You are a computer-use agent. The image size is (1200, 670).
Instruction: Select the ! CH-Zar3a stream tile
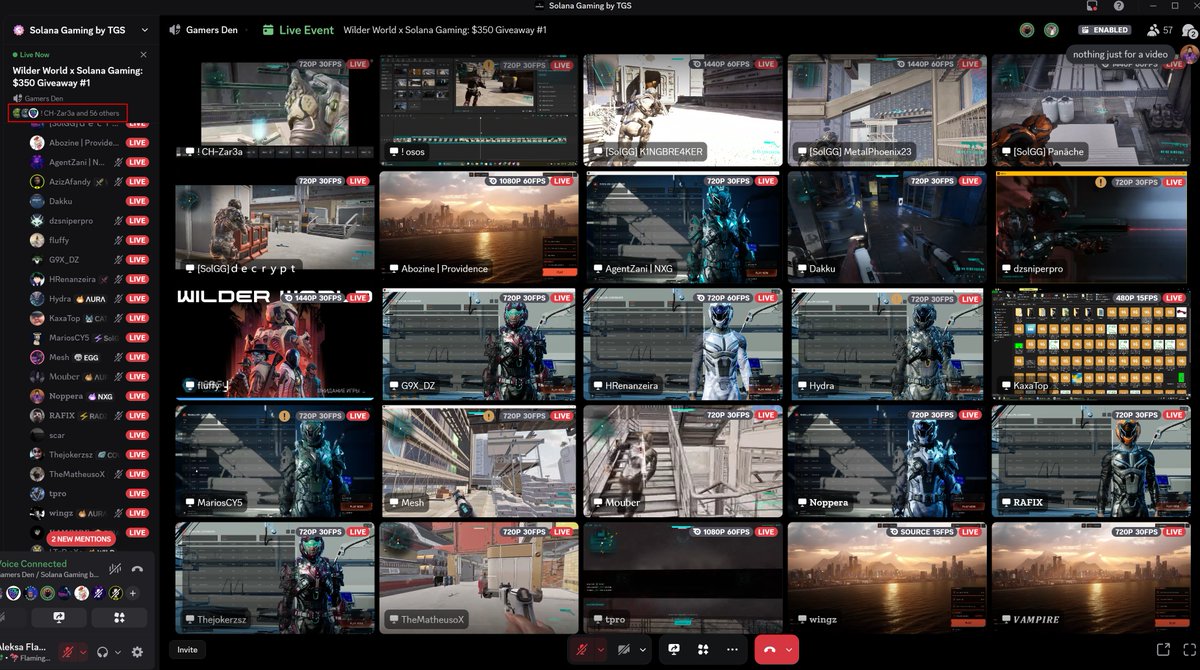275,108
